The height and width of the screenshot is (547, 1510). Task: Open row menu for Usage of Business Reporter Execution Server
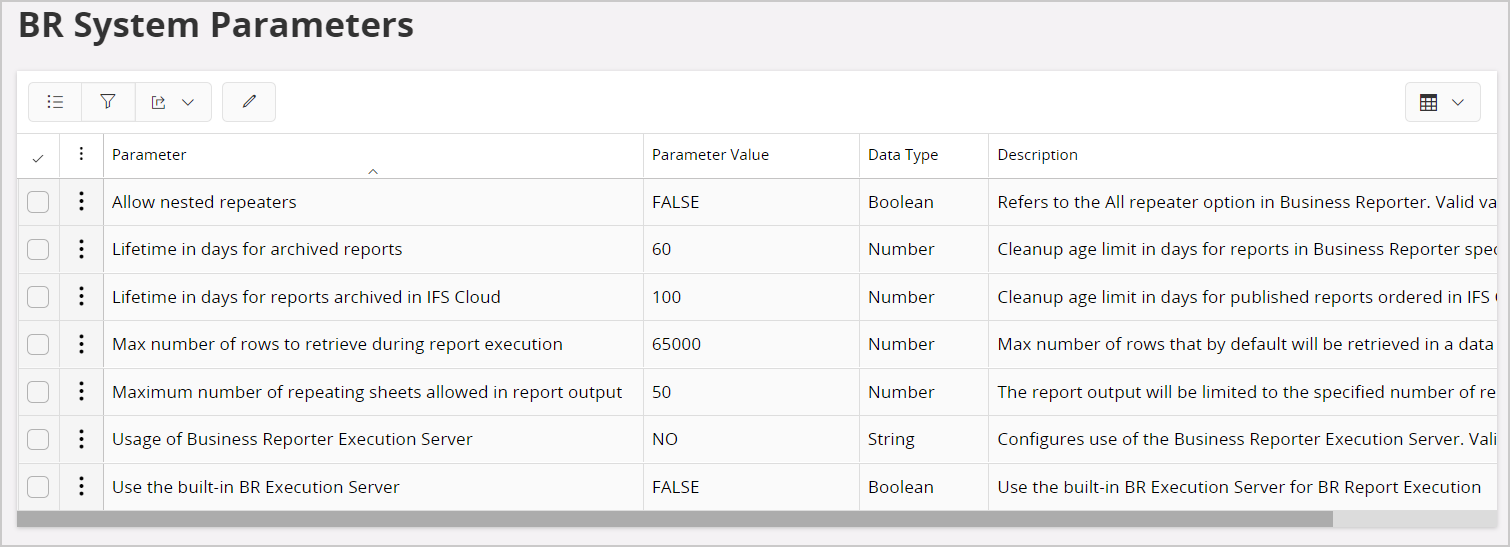coord(81,439)
